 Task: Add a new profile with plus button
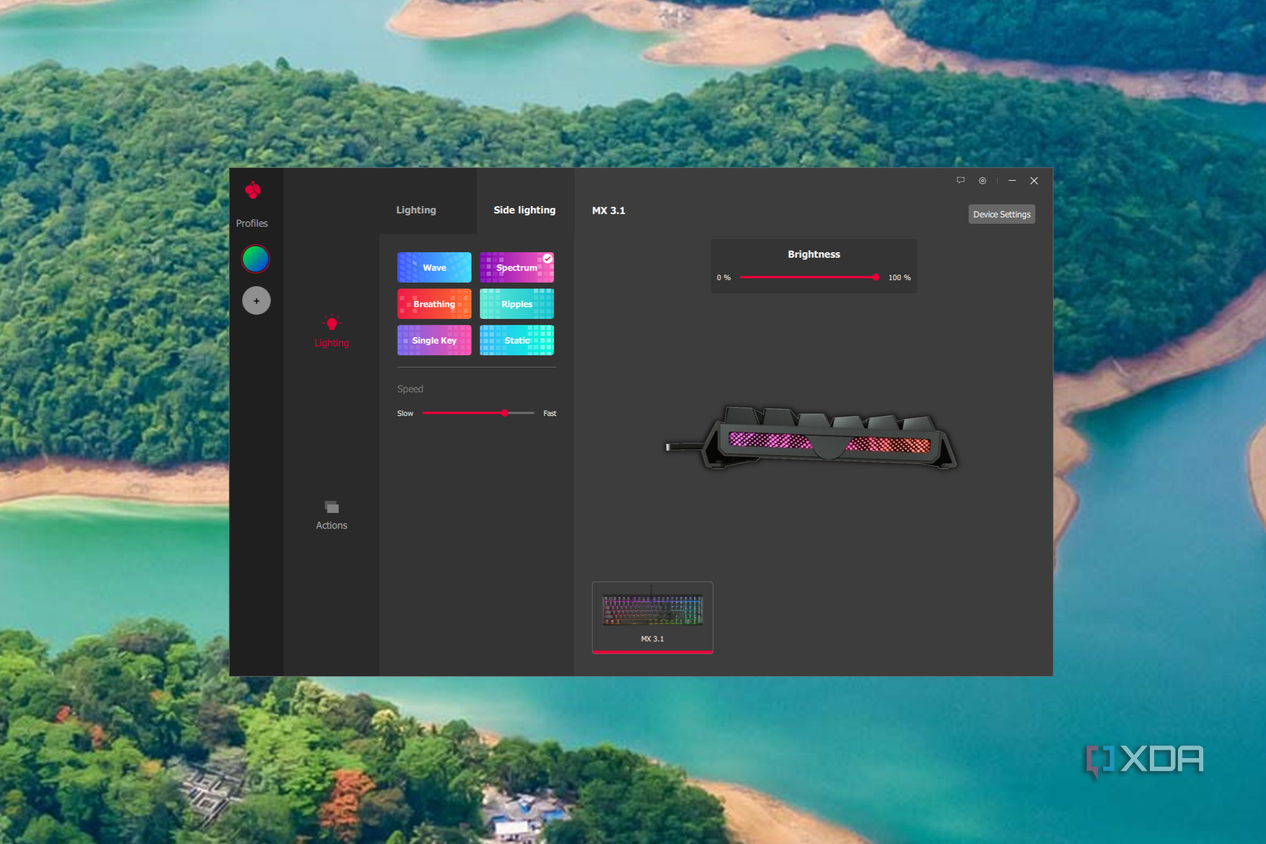tap(256, 301)
